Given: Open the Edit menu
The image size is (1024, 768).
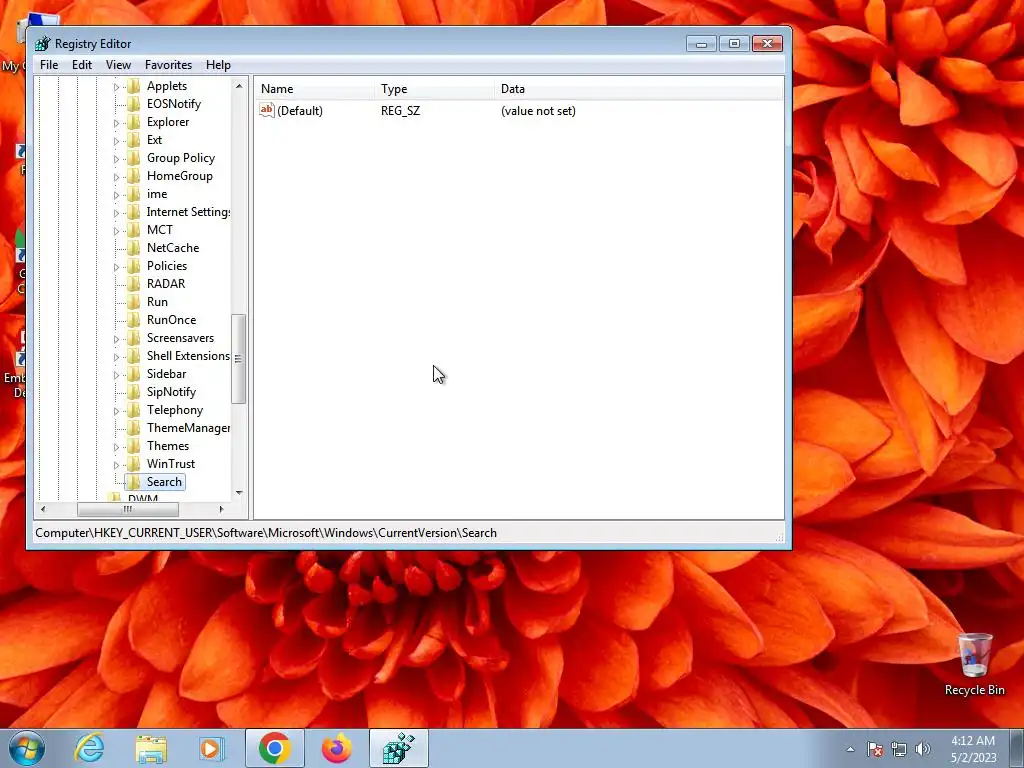Looking at the screenshot, I should [82, 65].
